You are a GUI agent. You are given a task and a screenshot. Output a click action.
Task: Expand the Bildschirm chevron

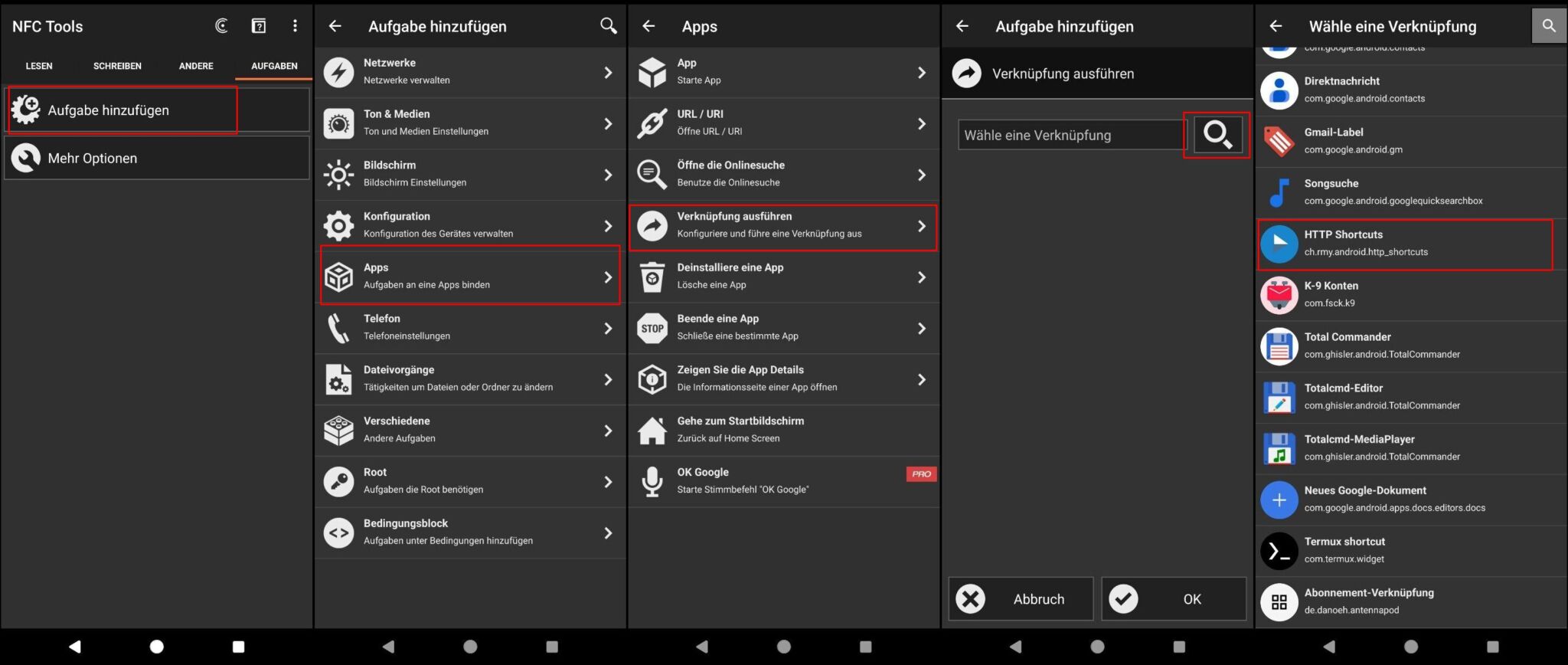click(608, 175)
